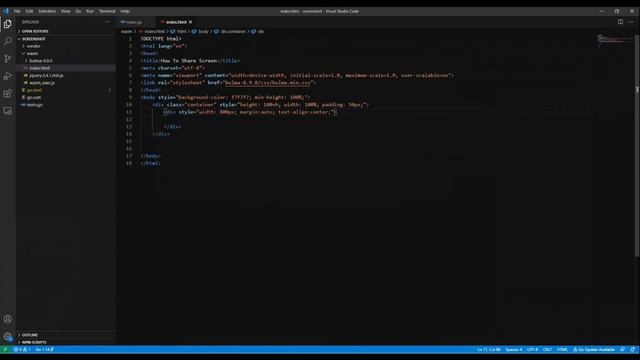Open the Run menu
This screenshot has height=360, width=640.
coord(90,11)
